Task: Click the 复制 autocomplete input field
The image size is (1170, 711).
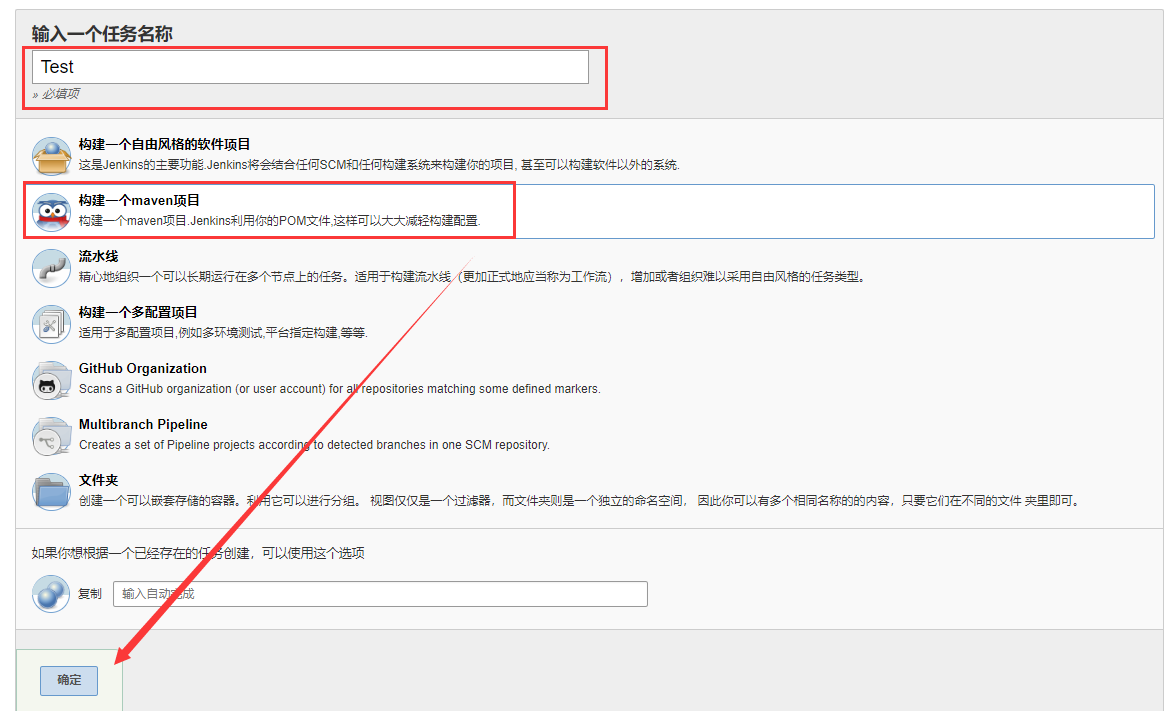Action: (381, 594)
